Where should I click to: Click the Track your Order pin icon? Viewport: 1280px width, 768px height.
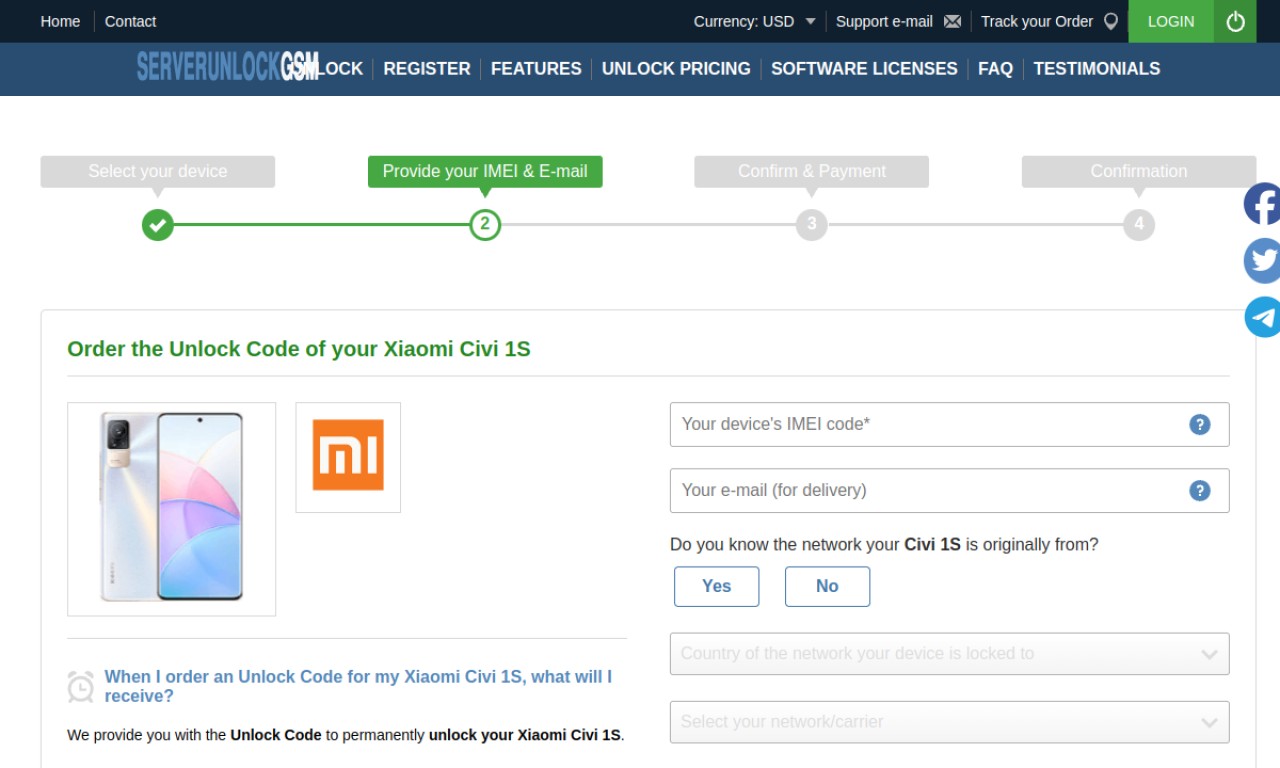click(1110, 21)
